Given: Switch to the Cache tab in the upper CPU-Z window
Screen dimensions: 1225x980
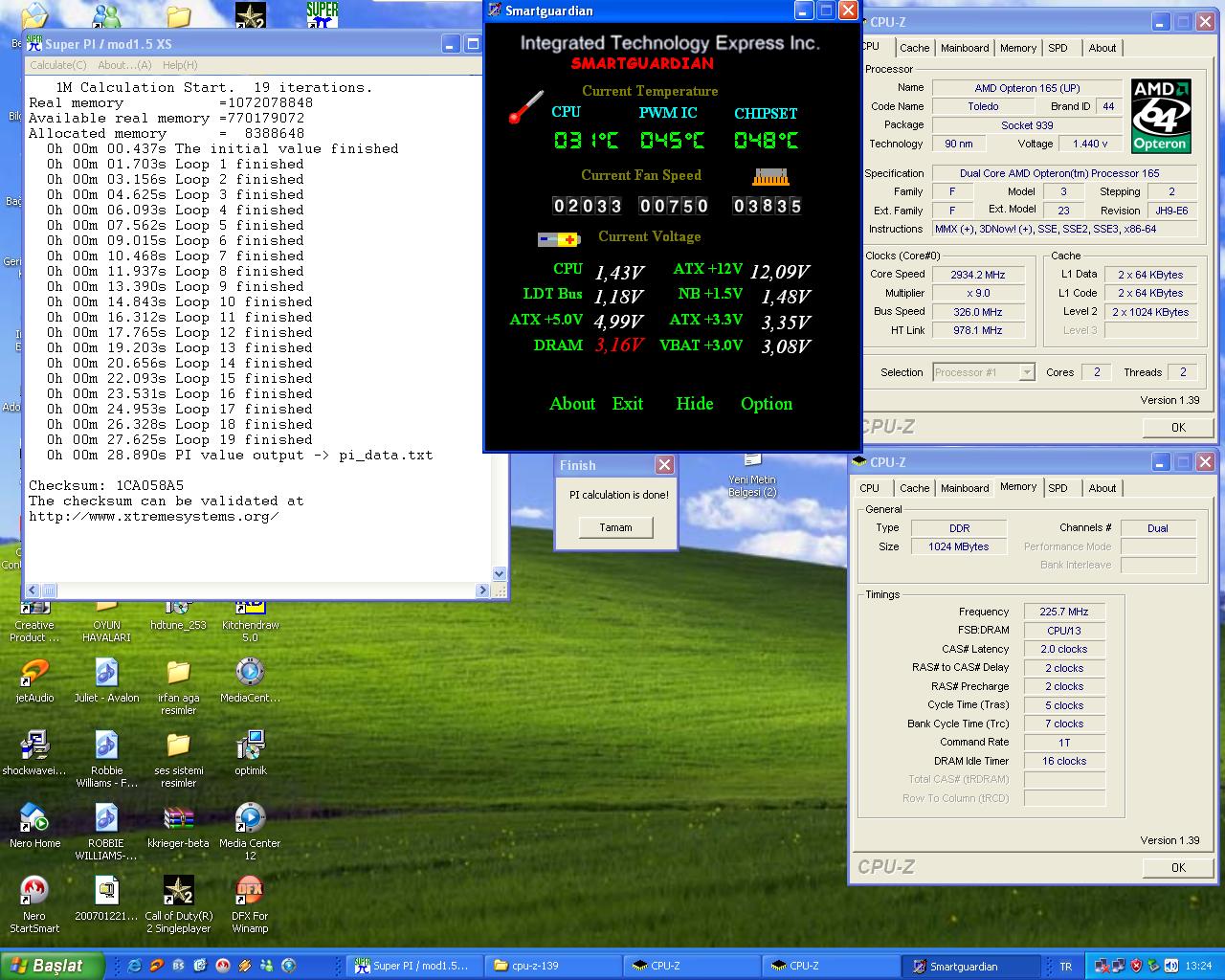Looking at the screenshot, I should tap(914, 48).
